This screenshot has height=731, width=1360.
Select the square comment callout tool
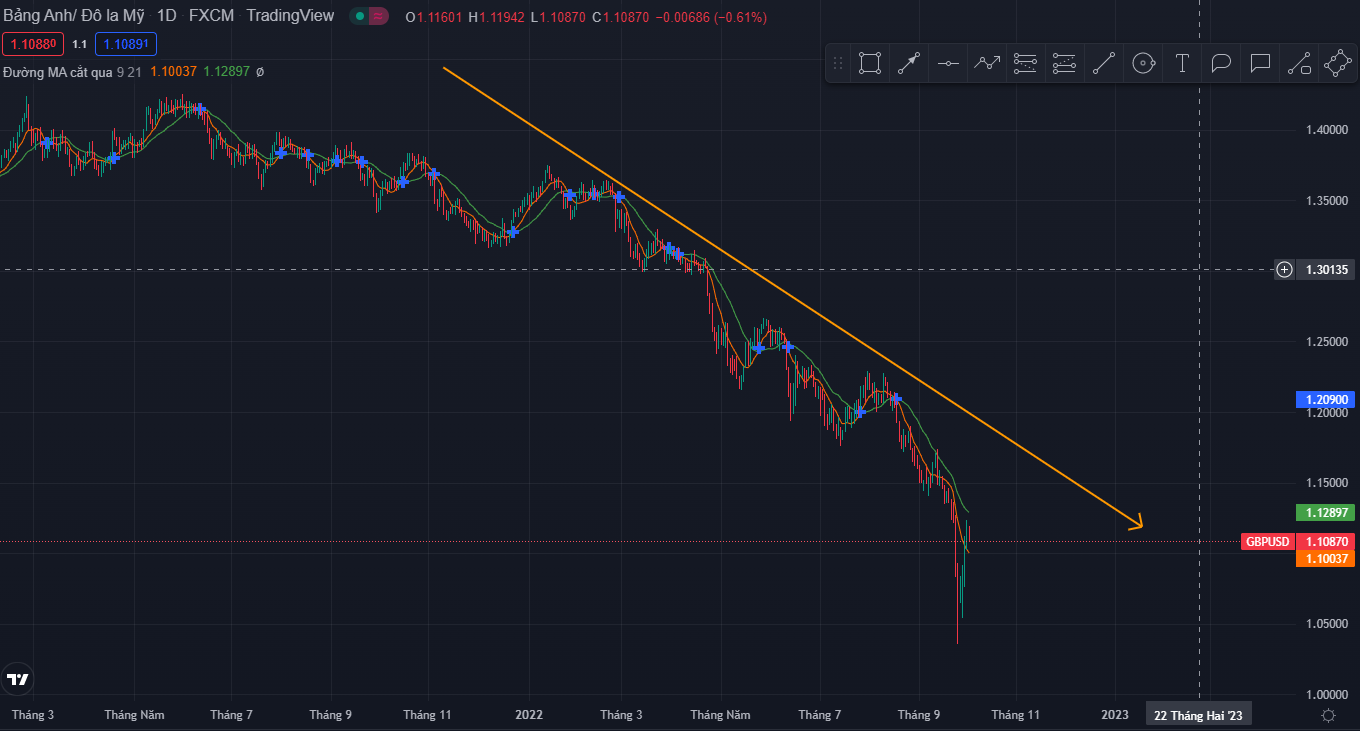tap(1260, 64)
